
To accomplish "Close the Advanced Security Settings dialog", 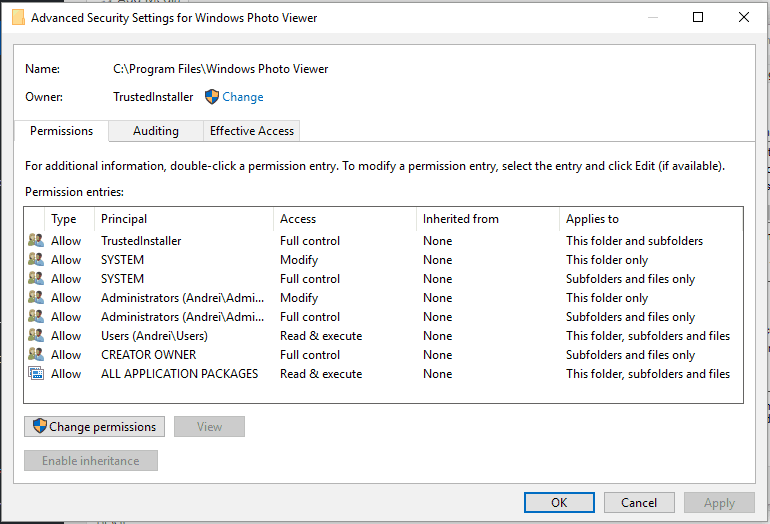I will click(744, 17).
